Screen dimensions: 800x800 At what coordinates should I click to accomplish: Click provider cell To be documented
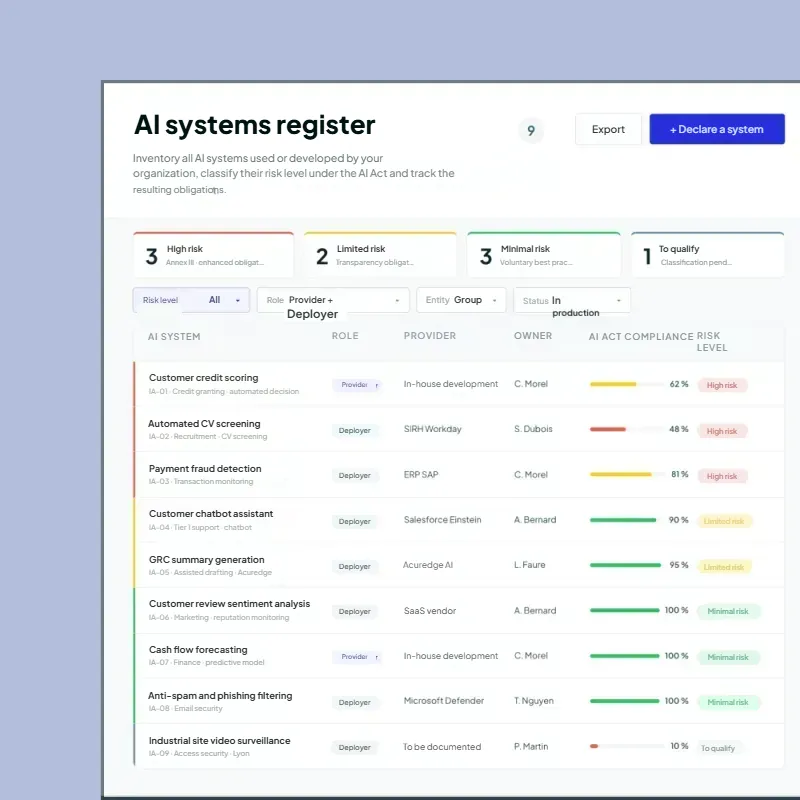(442, 747)
